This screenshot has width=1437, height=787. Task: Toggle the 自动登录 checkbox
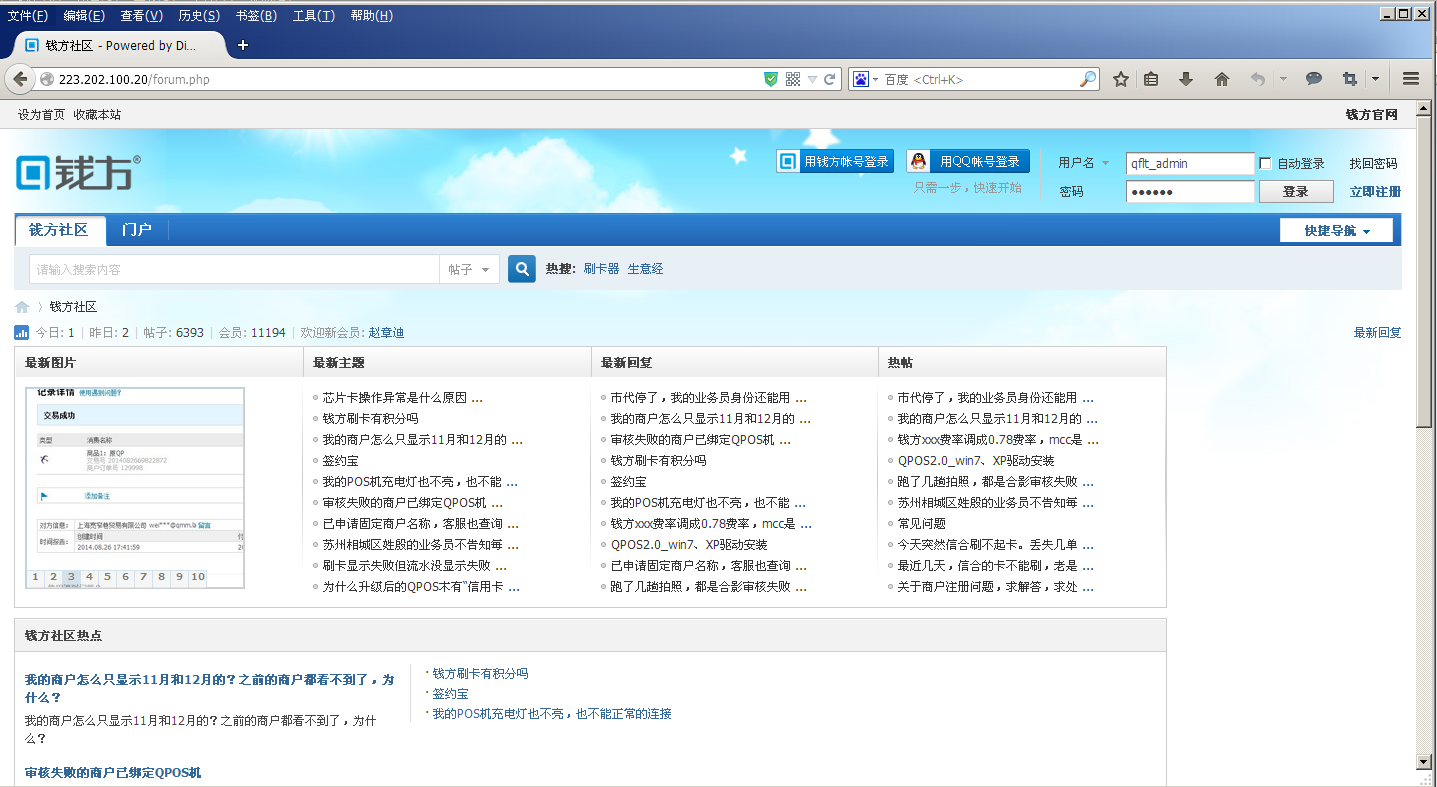(1265, 163)
